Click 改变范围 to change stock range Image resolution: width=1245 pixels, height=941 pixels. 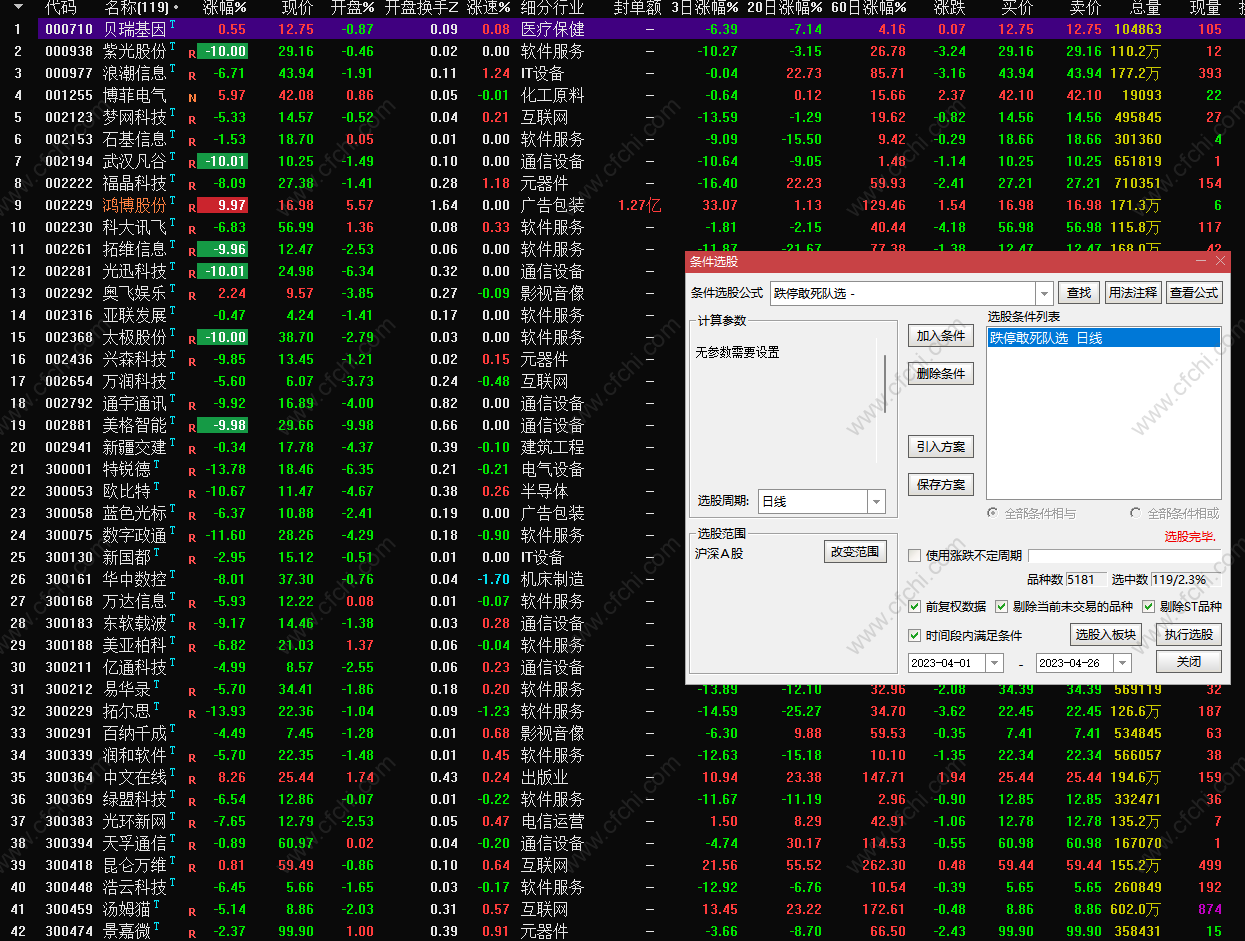(x=855, y=552)
